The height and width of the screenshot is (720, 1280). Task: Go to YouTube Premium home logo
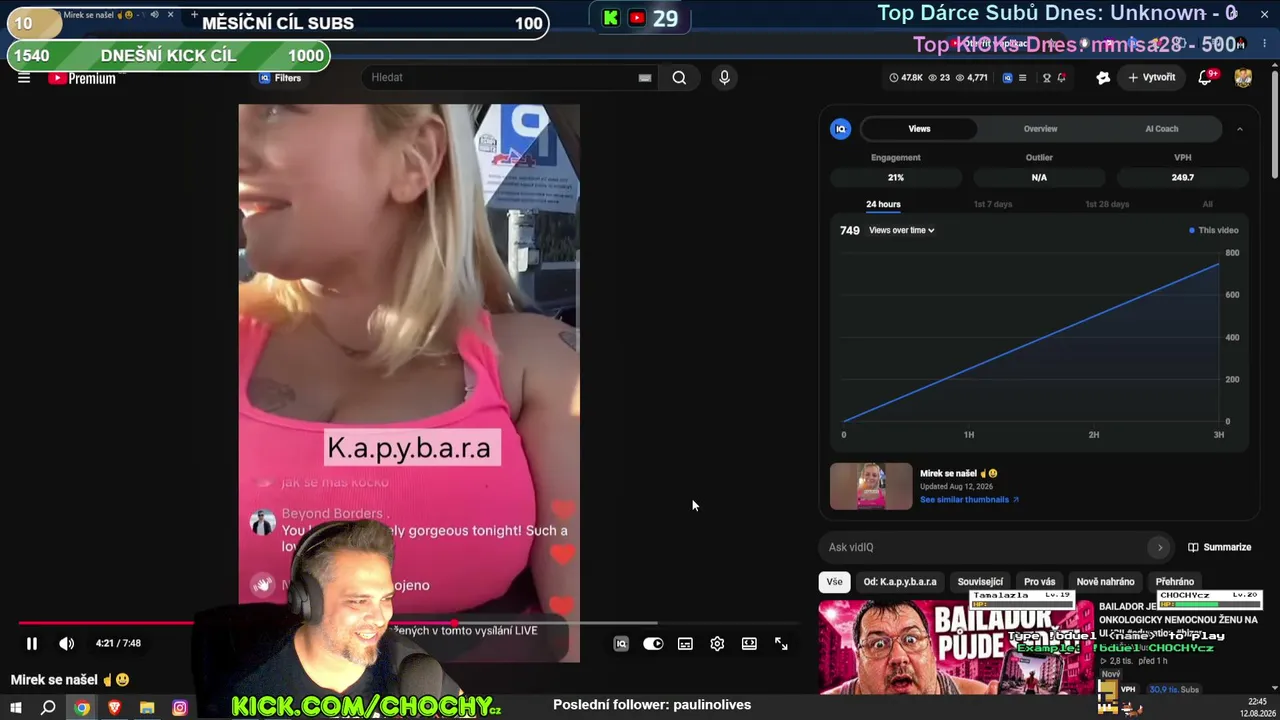tap(82, 78)
